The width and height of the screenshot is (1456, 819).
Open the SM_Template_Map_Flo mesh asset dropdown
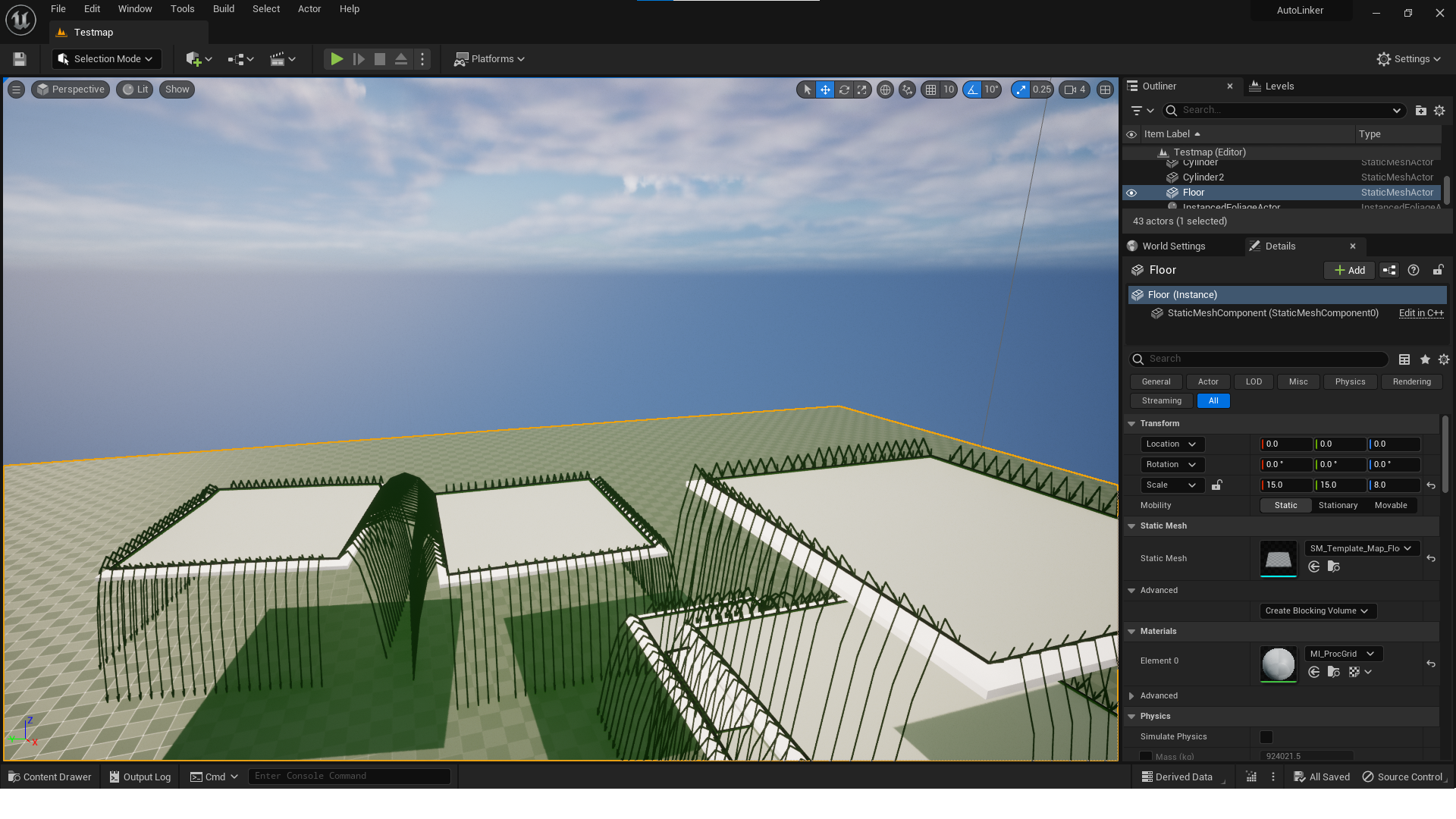(1361, 549)
